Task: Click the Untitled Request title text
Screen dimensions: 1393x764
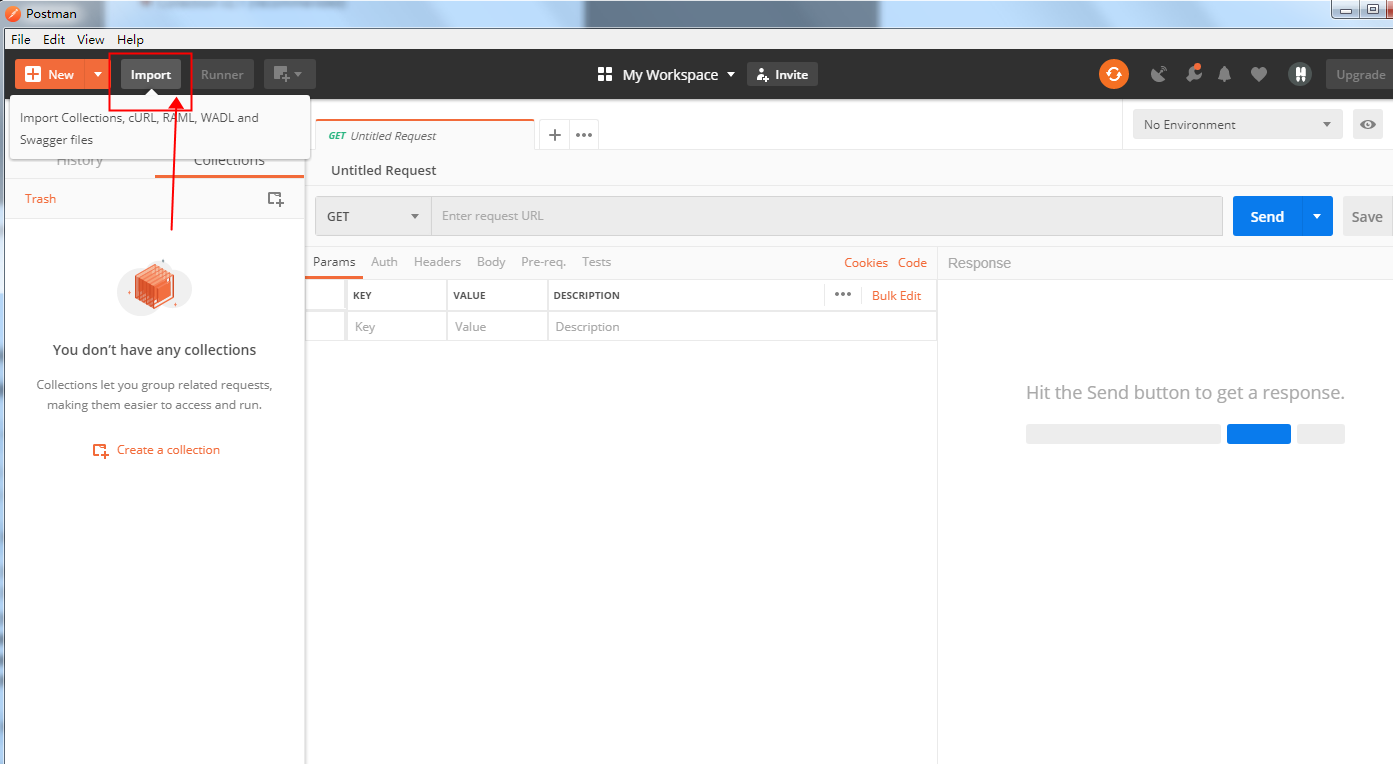Action: (384, 171)
